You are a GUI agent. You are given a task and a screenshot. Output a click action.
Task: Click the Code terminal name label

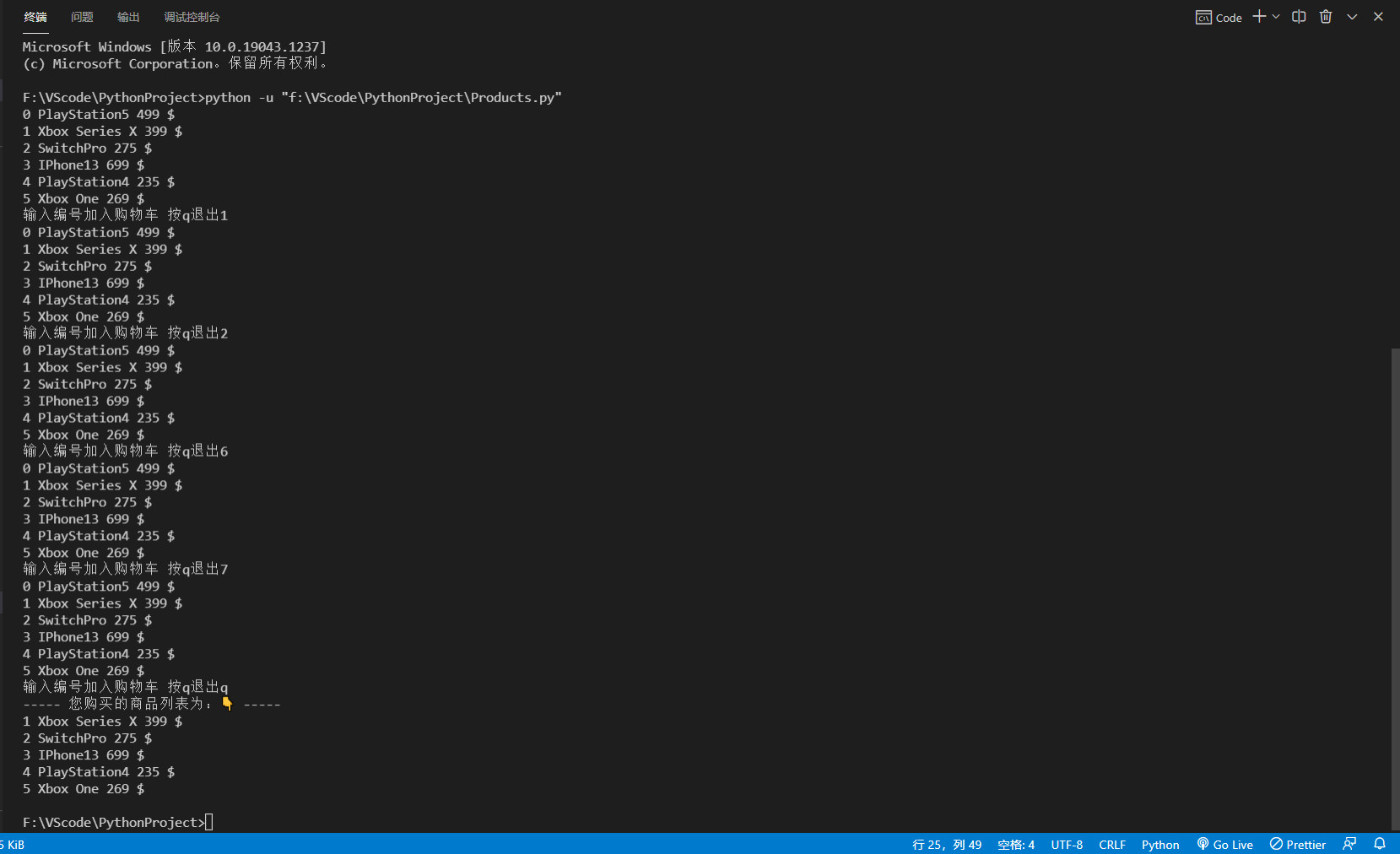click(x=1219, y=18)
